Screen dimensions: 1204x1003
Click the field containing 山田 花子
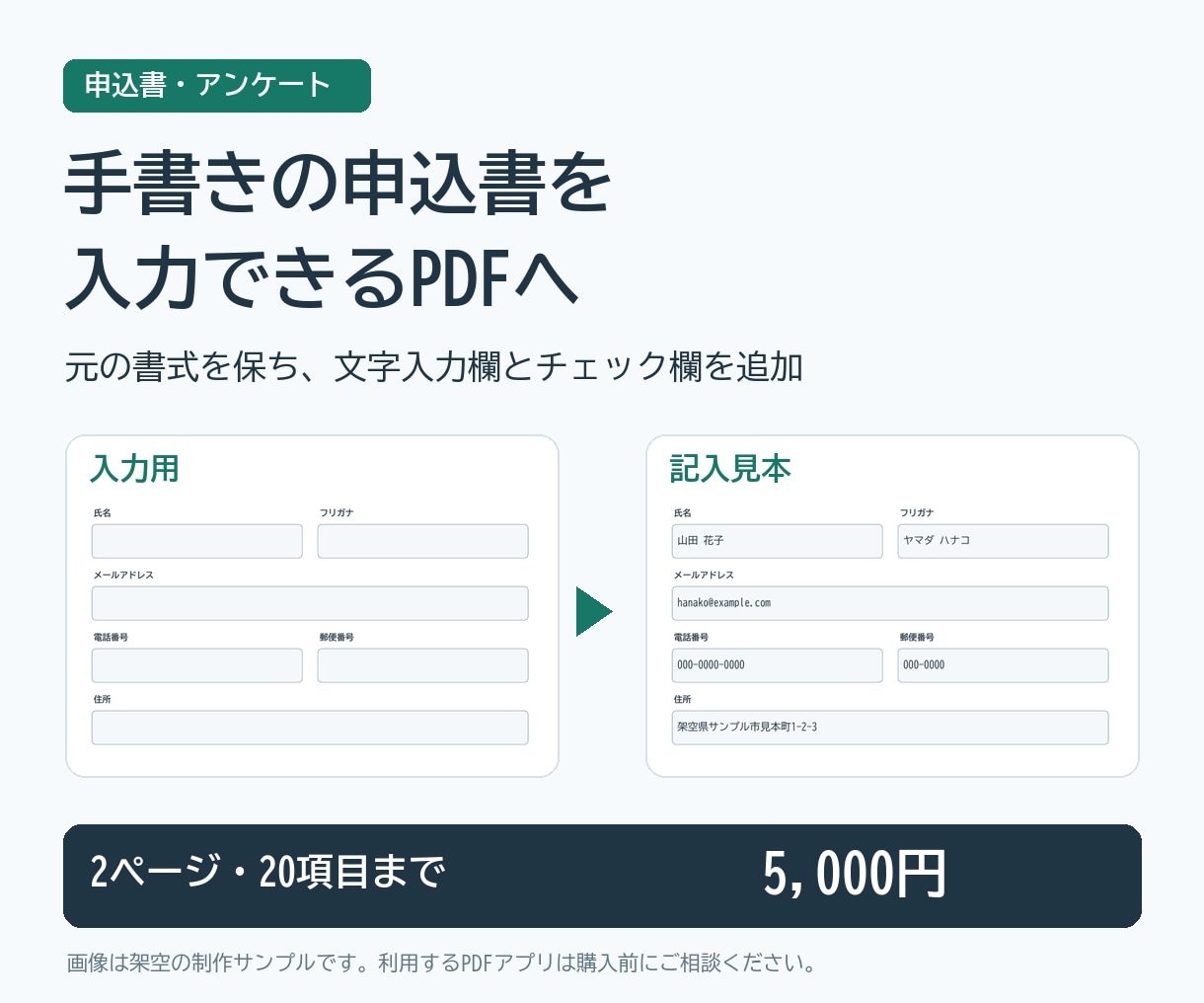click(x=778, y=541)
